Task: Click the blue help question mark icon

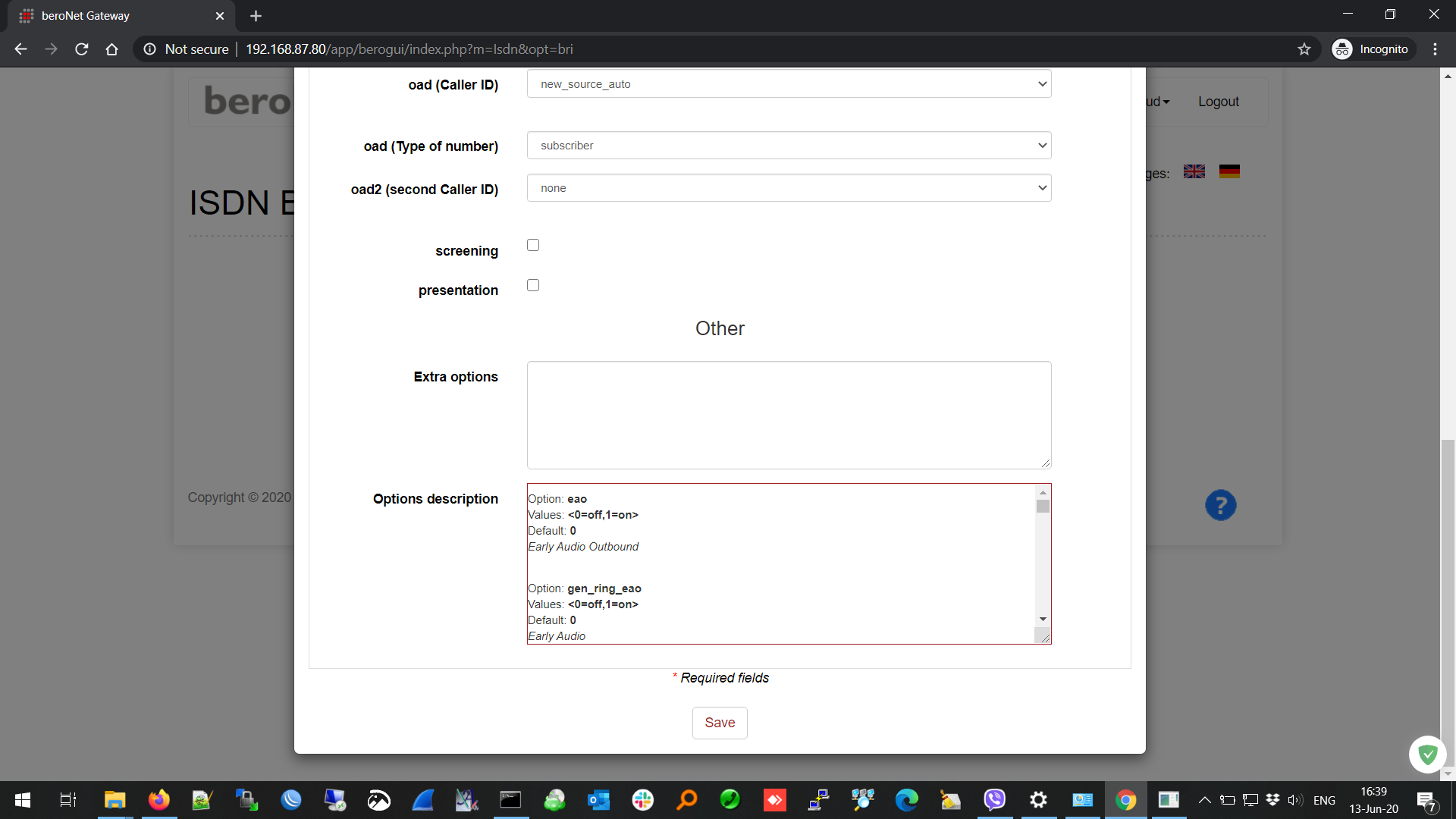Action: (x=1220, y=505)
